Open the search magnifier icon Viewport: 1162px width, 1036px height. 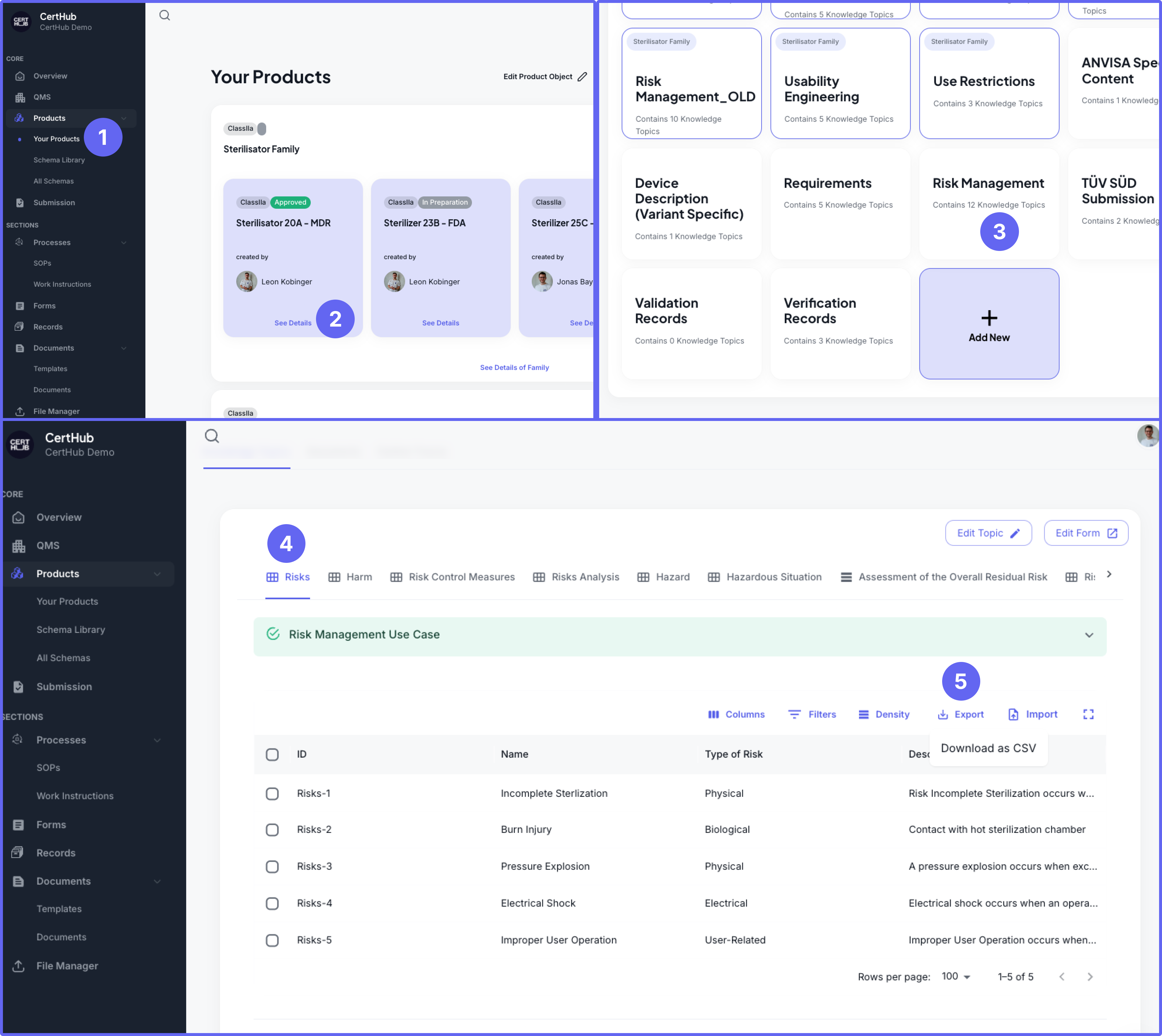click(x=212, y=436)
